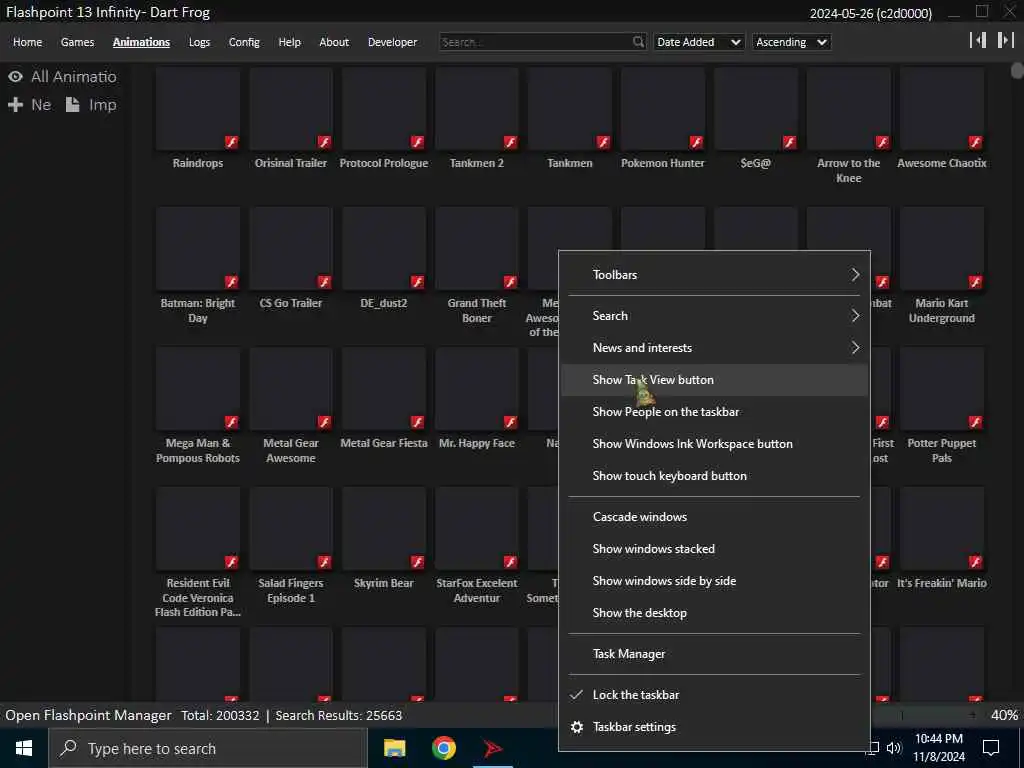Expand the Toolbars submenu

pos(714,275)
